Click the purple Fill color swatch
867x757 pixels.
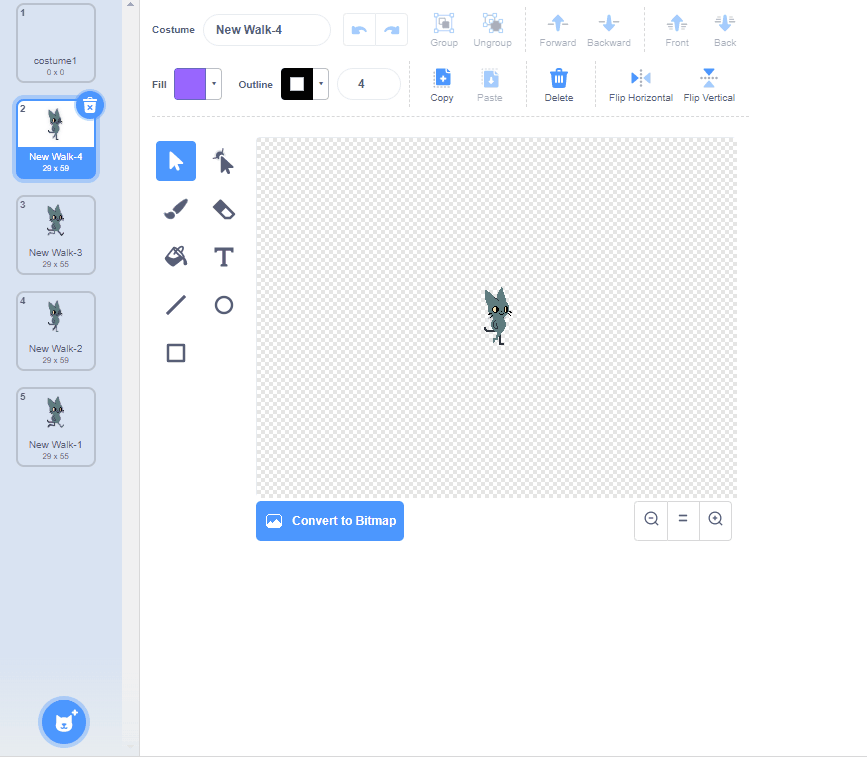click(190, 84)
